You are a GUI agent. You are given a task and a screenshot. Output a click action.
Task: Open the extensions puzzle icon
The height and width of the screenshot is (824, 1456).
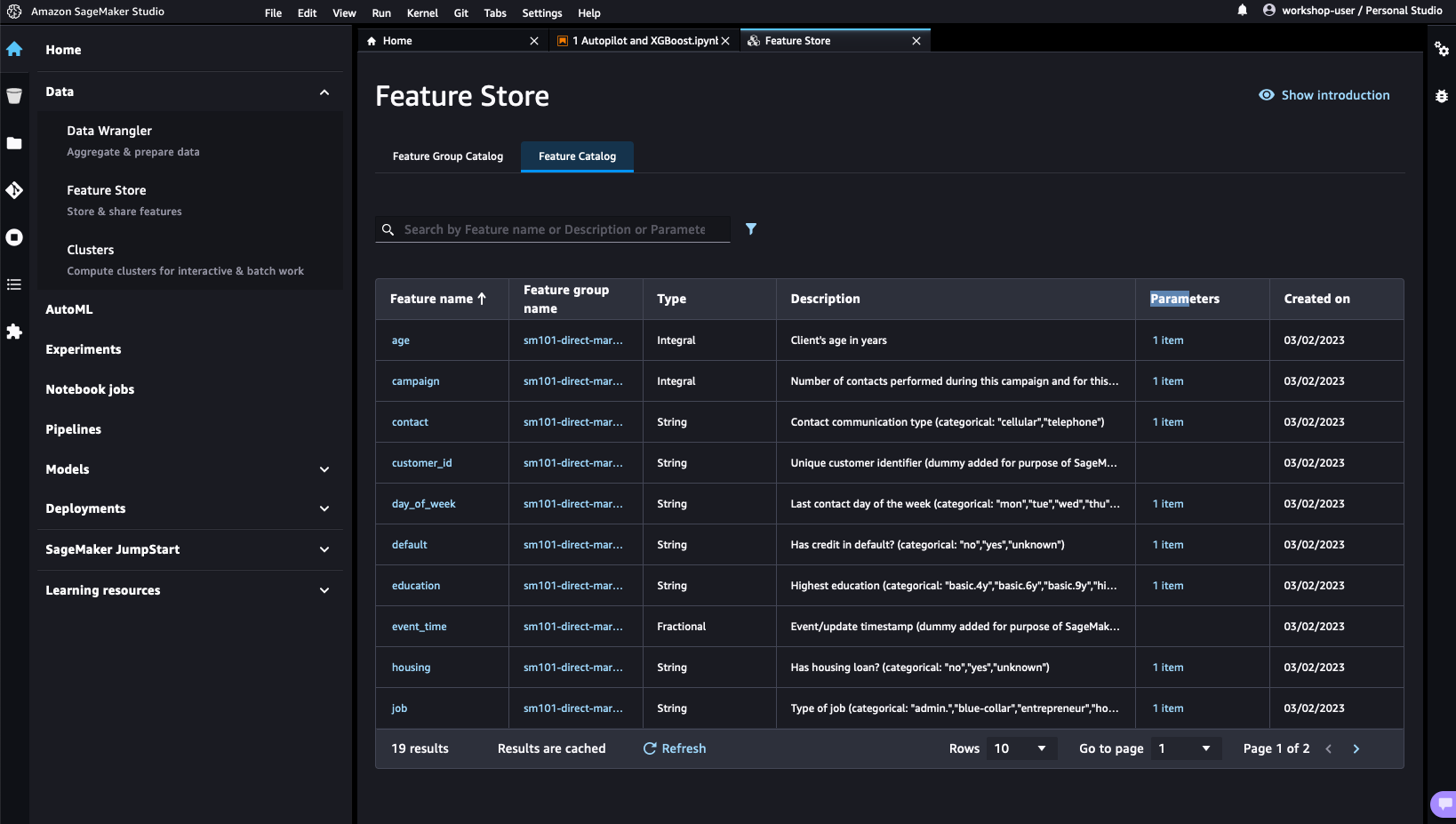[14, 332]
